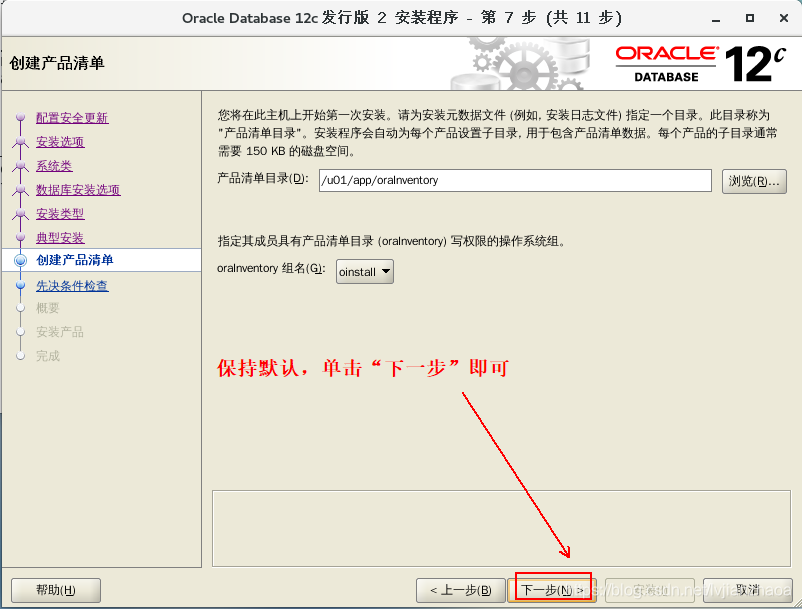Screen dimensions: 802x609
Task: Focus the 产品清单目录 path field
Action: [x=515, y=181]
